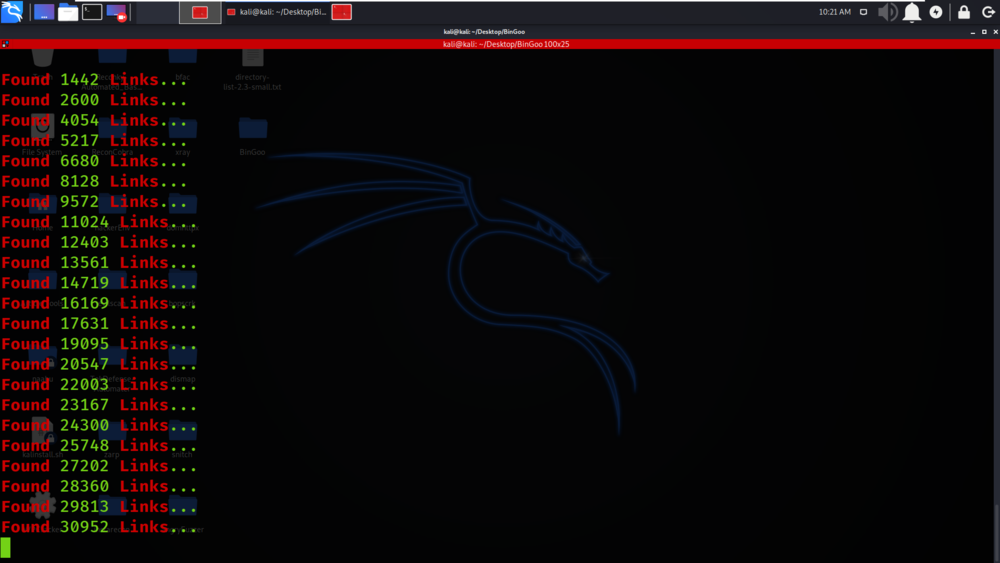
Task: Mute audio with the speaker icon
Action: click(x=887, y=12)
